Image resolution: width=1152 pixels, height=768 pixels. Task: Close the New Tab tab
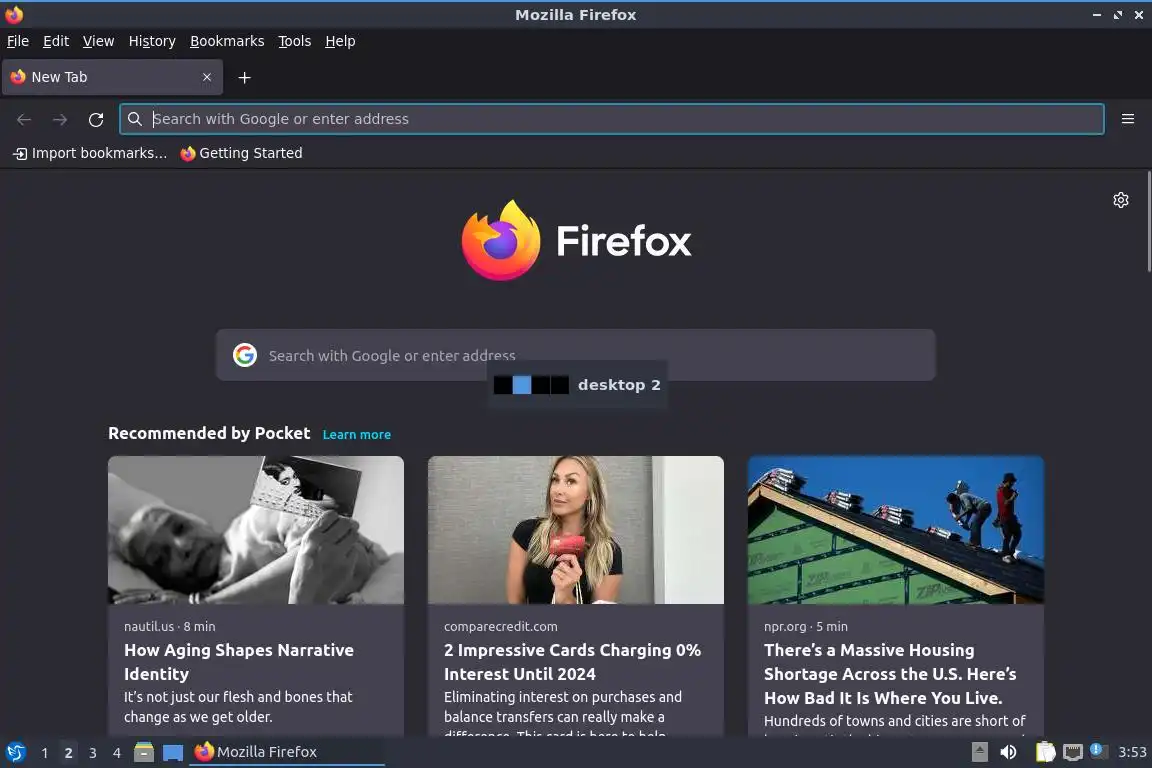207,77
